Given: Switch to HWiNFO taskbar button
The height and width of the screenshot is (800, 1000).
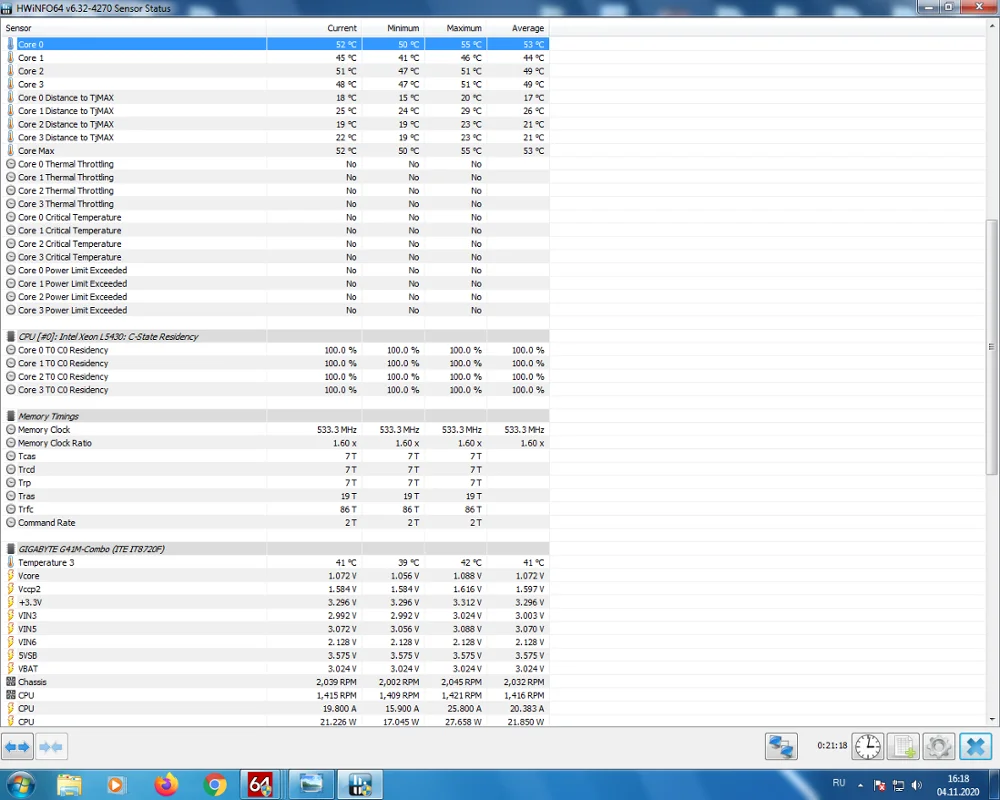Looking at the screenshot, I should click(360, 784).
